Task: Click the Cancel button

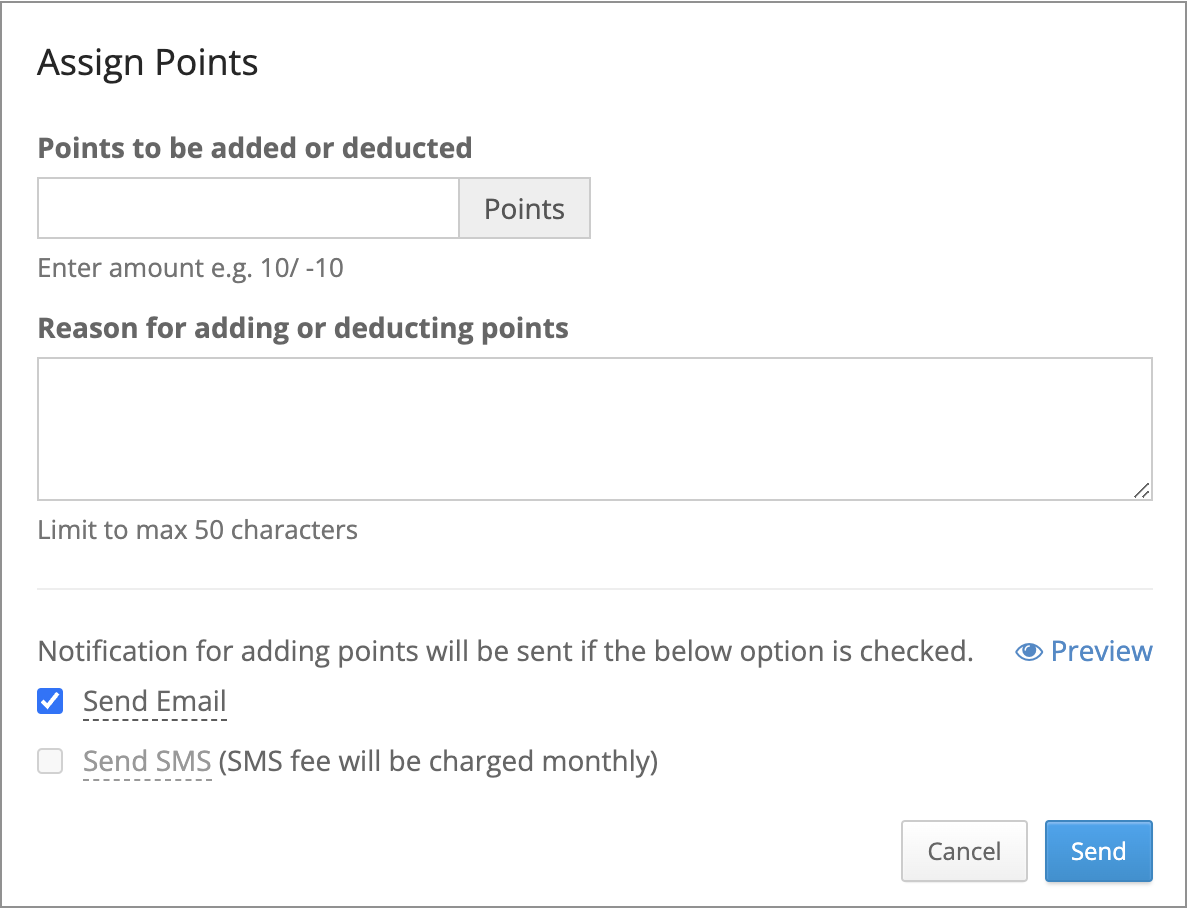Action: (x=964, y=851)
